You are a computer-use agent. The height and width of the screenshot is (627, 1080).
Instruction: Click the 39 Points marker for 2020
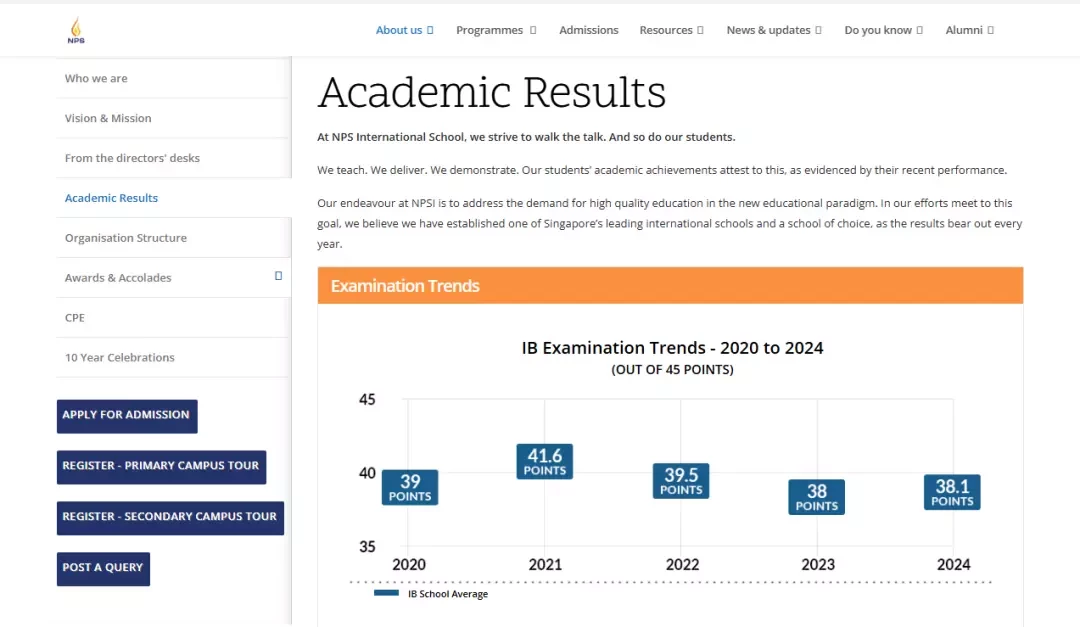[x=410, y=488]
